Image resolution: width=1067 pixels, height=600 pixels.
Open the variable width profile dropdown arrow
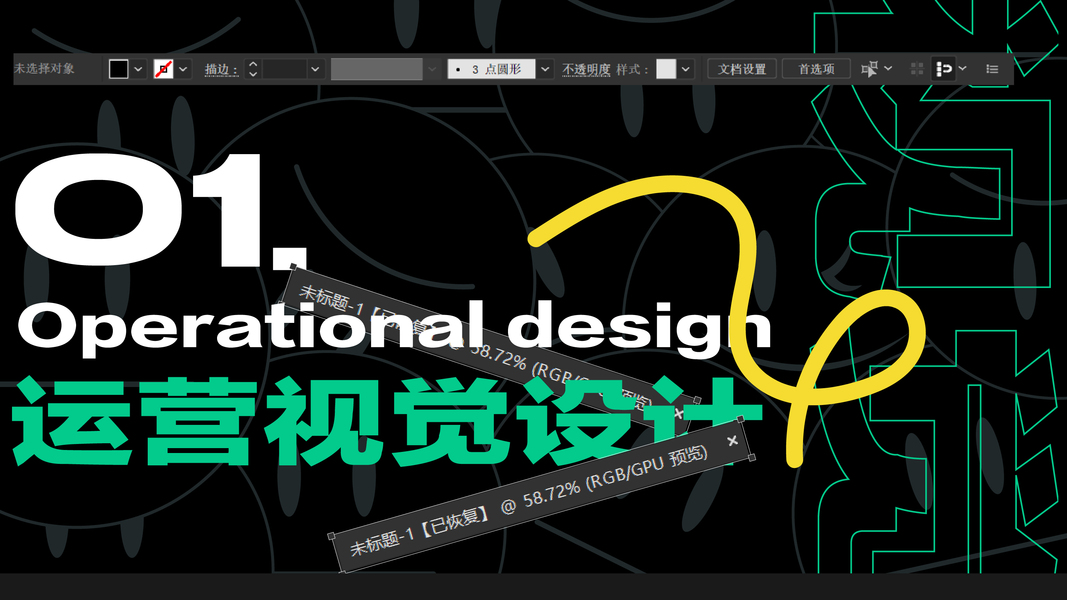[x=432, y=69]
